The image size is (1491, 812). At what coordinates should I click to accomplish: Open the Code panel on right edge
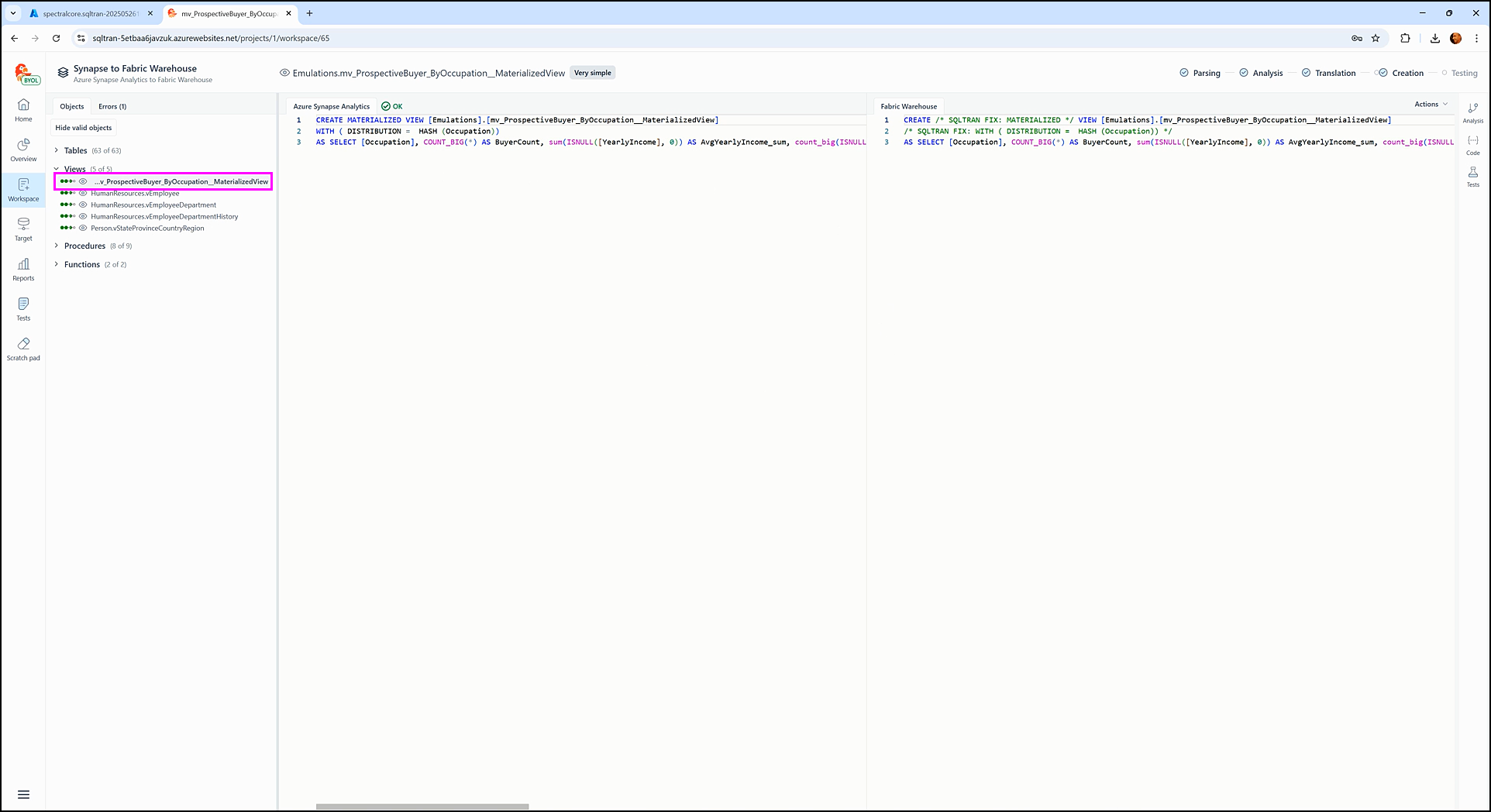pos(1472,145)
